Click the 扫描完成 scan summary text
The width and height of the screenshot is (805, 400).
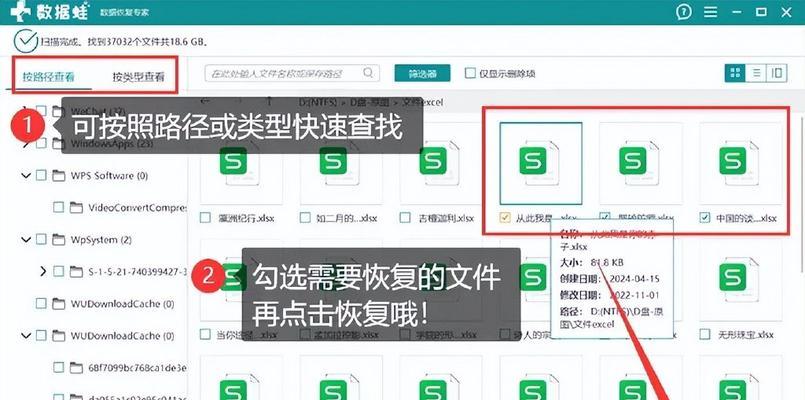point(124,42)
